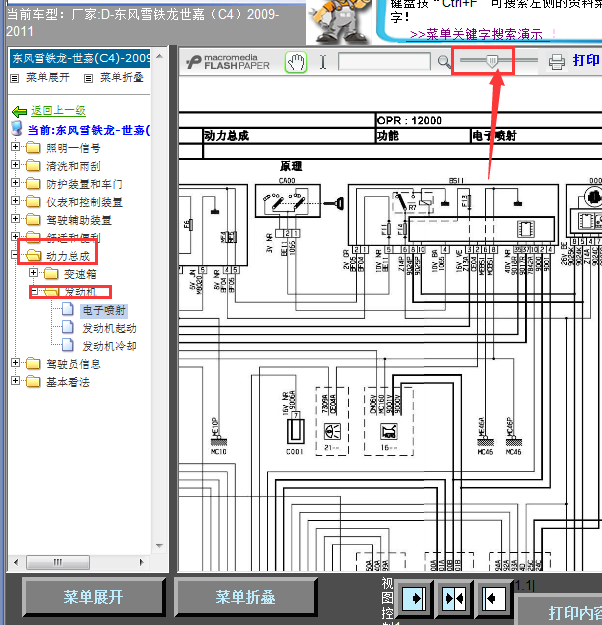602x625 pixels.
Task: Expand the 变速箱 subfolder node
Action: pos(33,273)
